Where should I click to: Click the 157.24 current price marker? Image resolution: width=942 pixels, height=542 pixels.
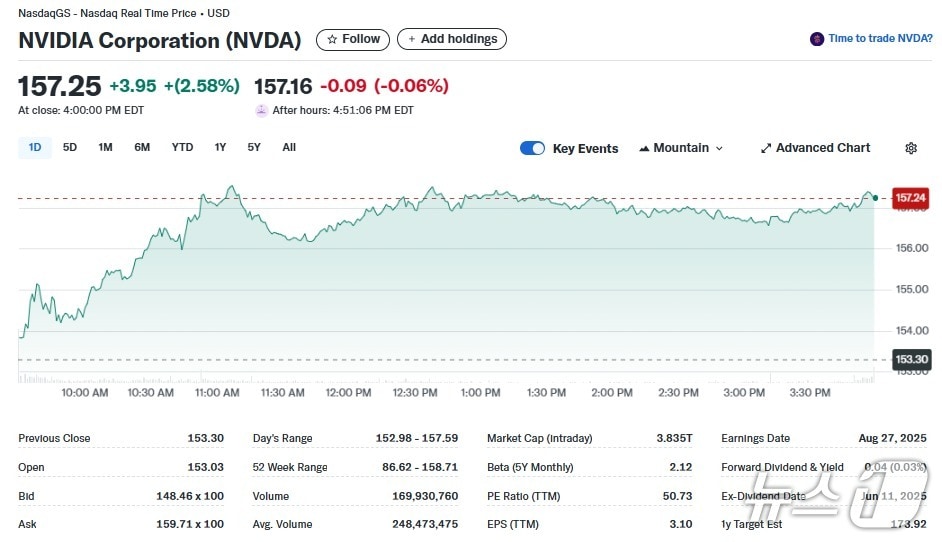(910, 198)
